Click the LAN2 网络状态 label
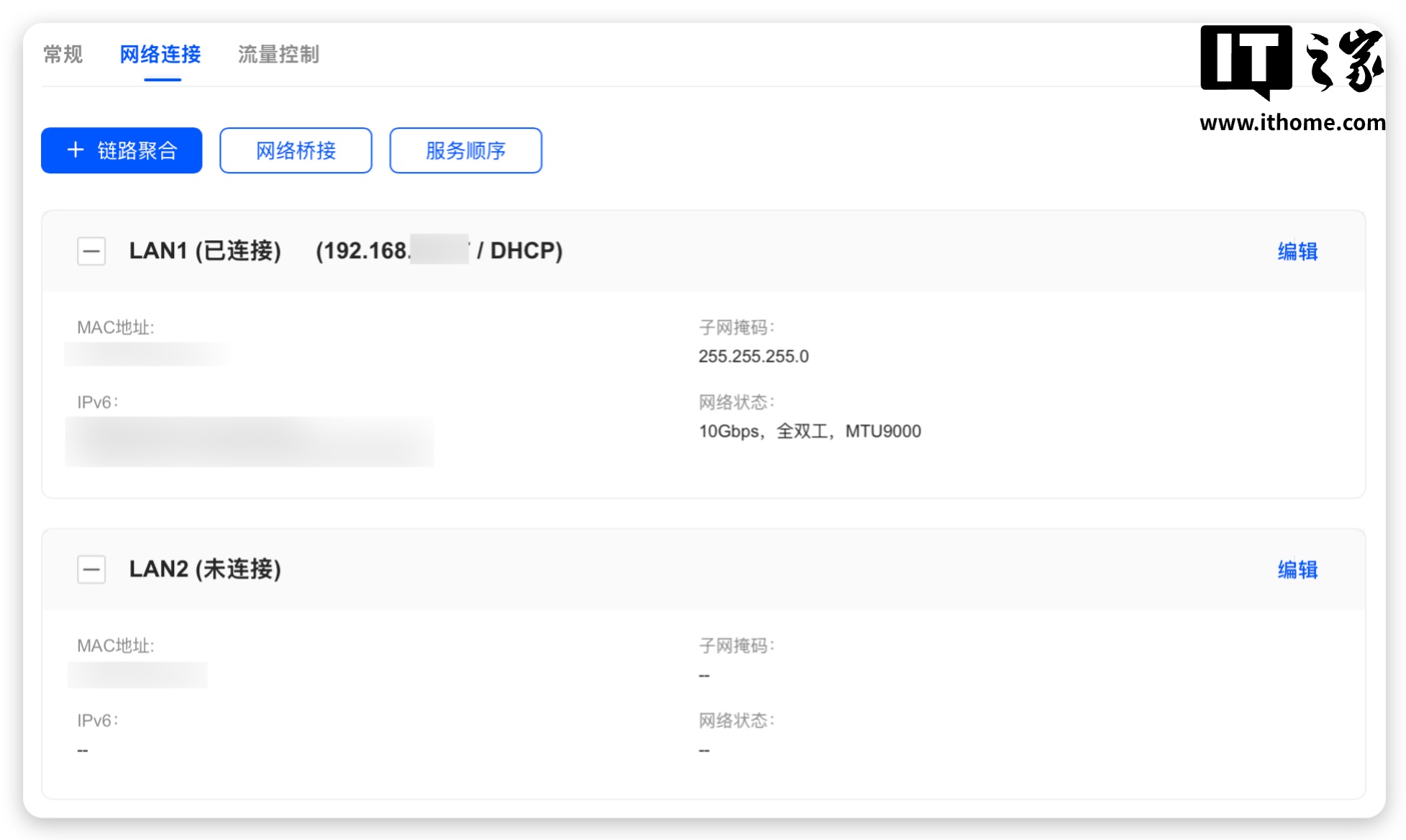The image size is (1406, 840). click(737, 720)
